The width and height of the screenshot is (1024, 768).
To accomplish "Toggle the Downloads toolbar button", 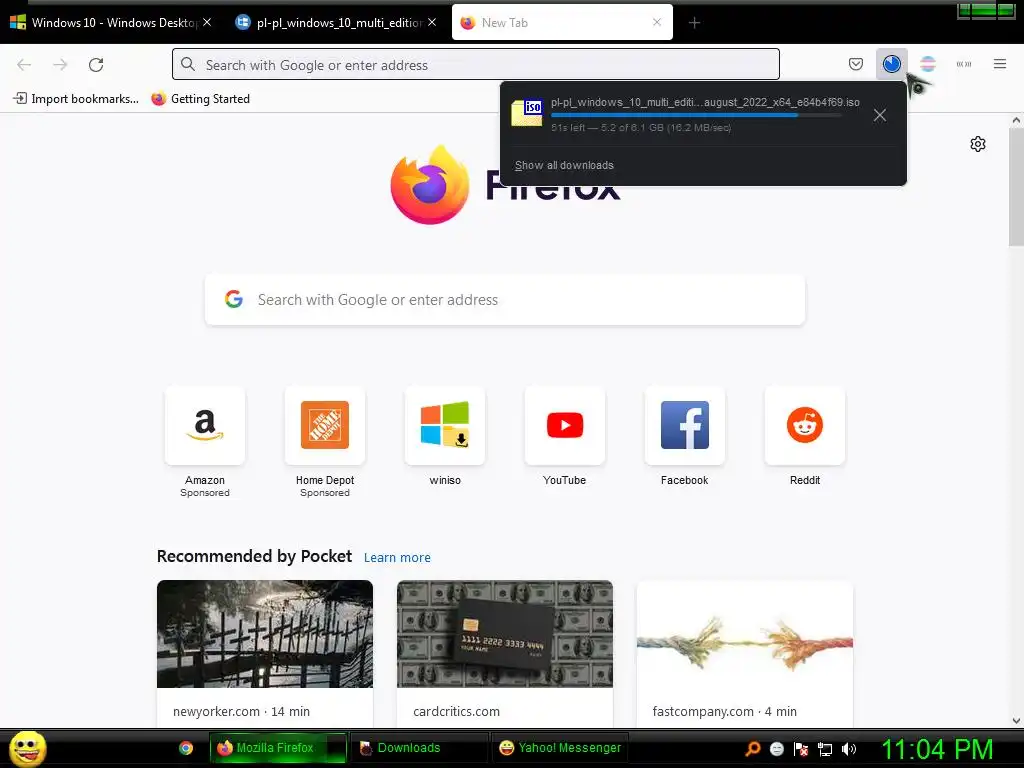I will pos(891,64).
